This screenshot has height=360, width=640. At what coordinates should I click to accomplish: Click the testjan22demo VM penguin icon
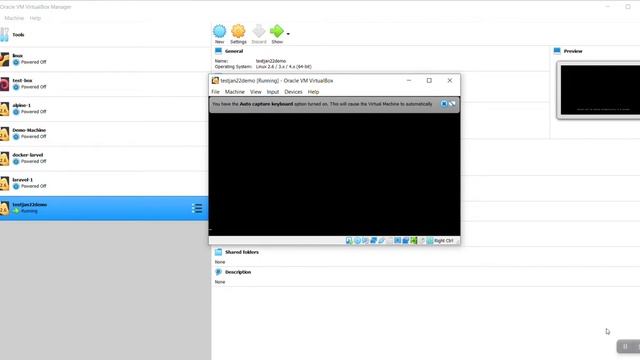4,209
